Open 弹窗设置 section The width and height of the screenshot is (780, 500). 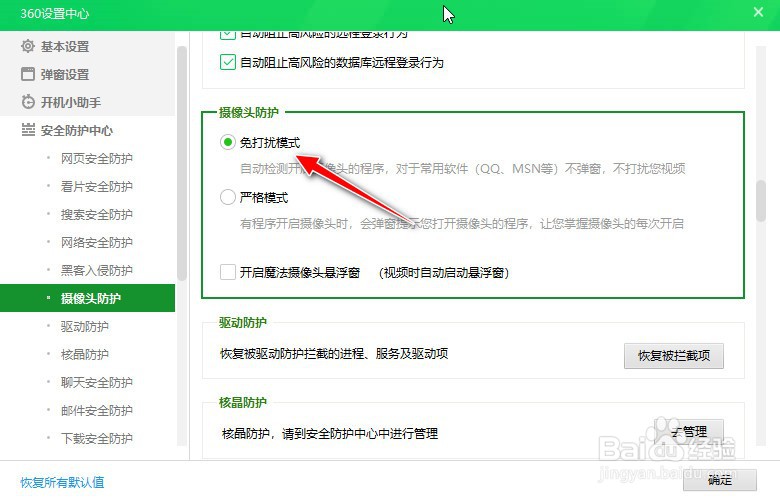click(65, 74)
